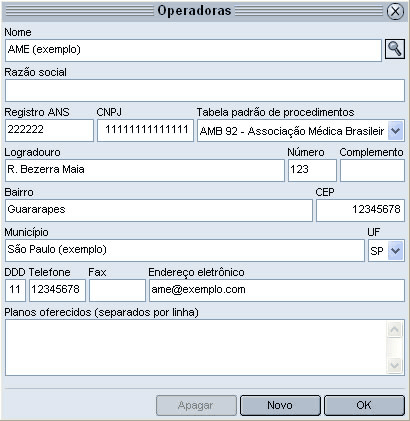This screenshot has width=410, height=421.
Task: Focus the CEP field
Action: click(360, 210)
